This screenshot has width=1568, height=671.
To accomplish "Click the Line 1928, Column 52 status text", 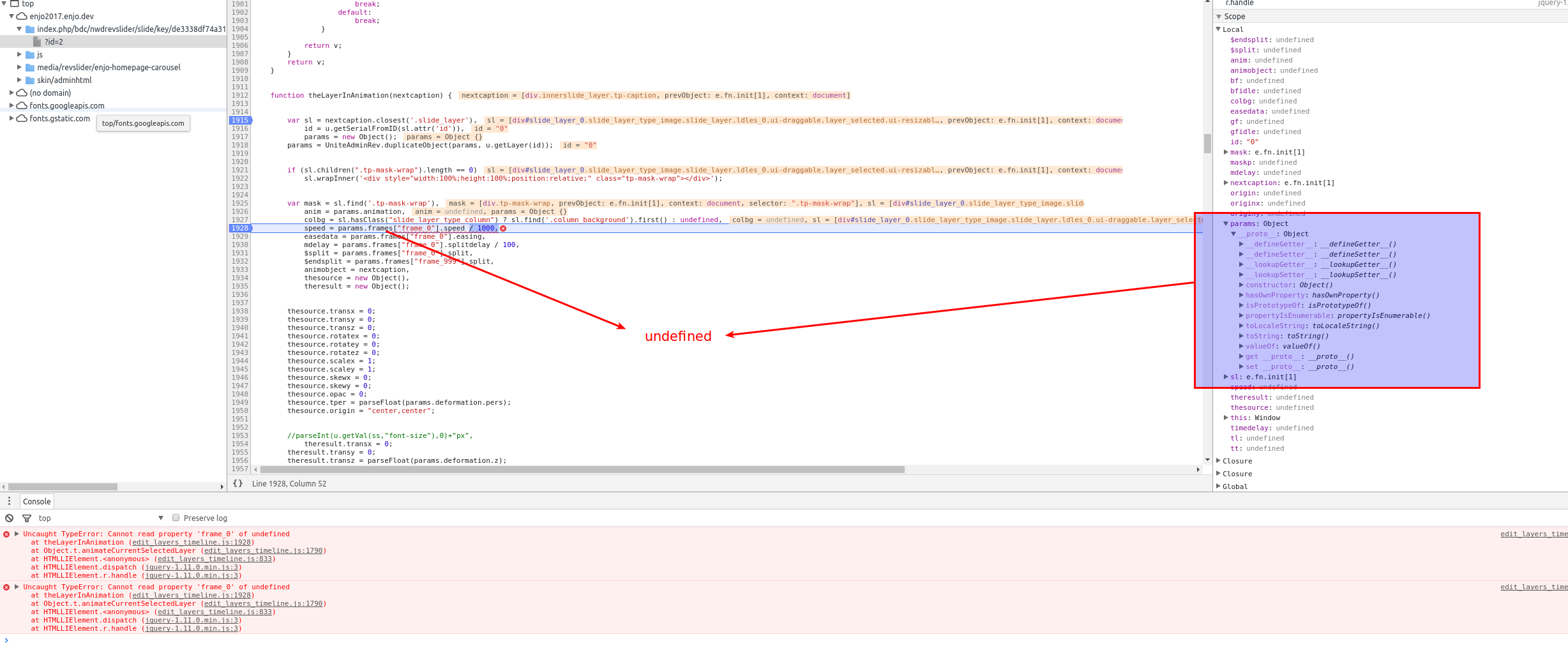I will point(289,483).
